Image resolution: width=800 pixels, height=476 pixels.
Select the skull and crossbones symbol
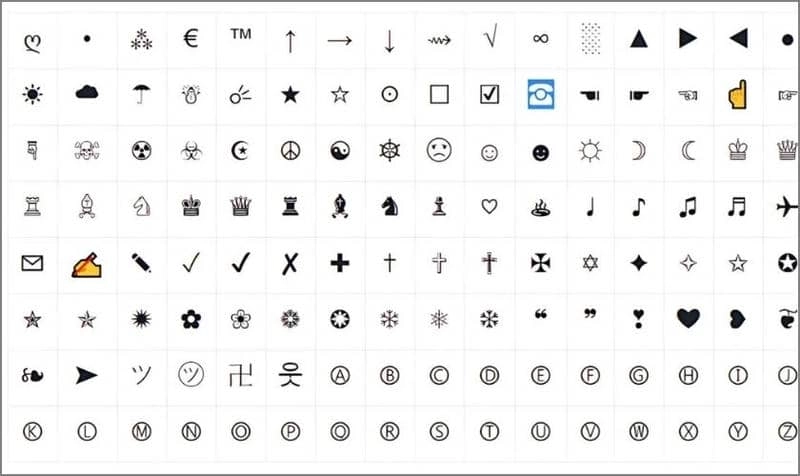(87, 151)
